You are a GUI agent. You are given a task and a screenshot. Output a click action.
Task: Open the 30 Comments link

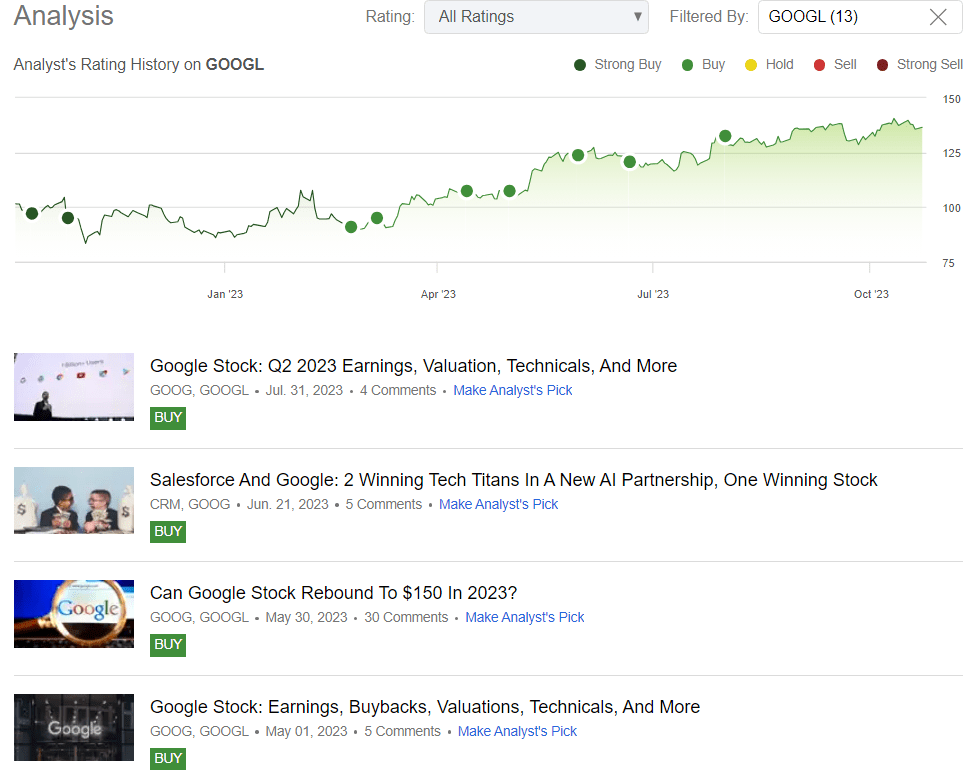coord(406,617)
